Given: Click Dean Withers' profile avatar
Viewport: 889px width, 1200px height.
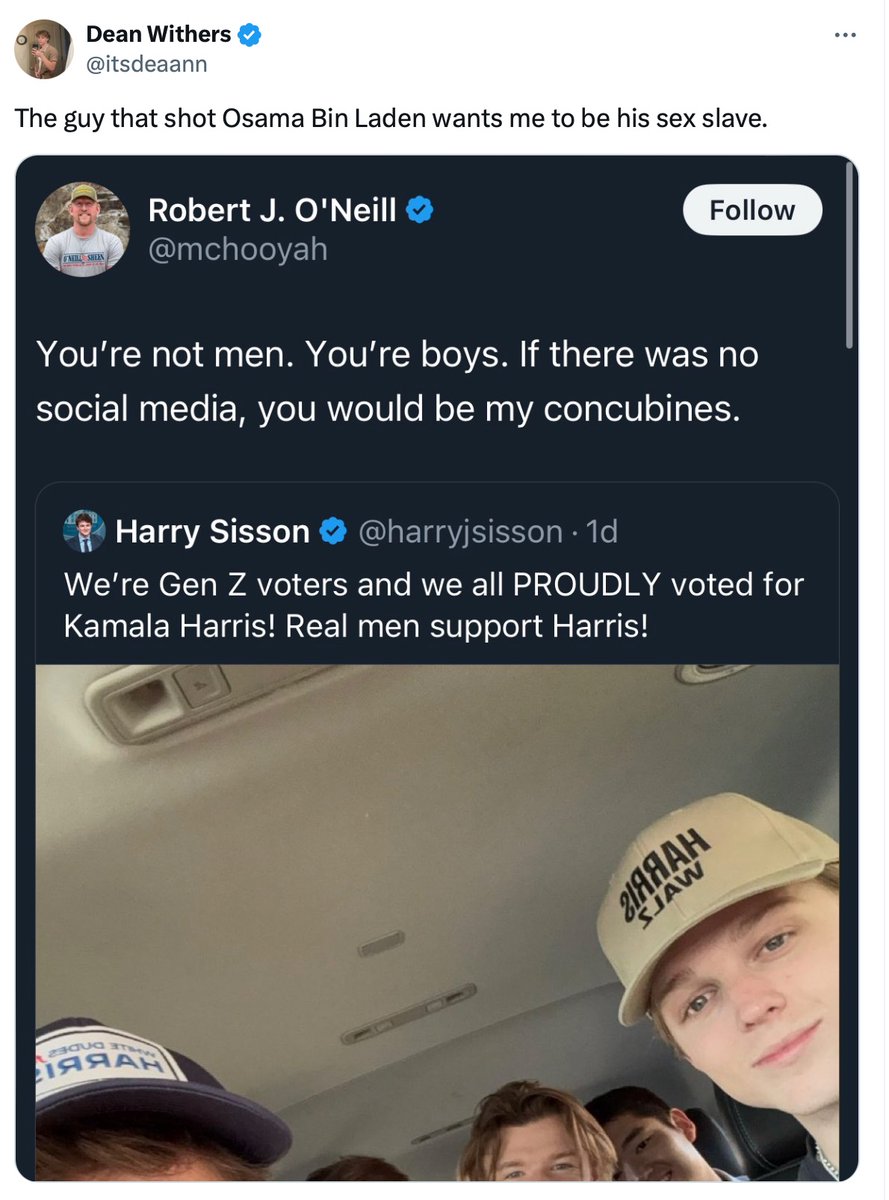Looking at the screenshot, I should [43, 48].
